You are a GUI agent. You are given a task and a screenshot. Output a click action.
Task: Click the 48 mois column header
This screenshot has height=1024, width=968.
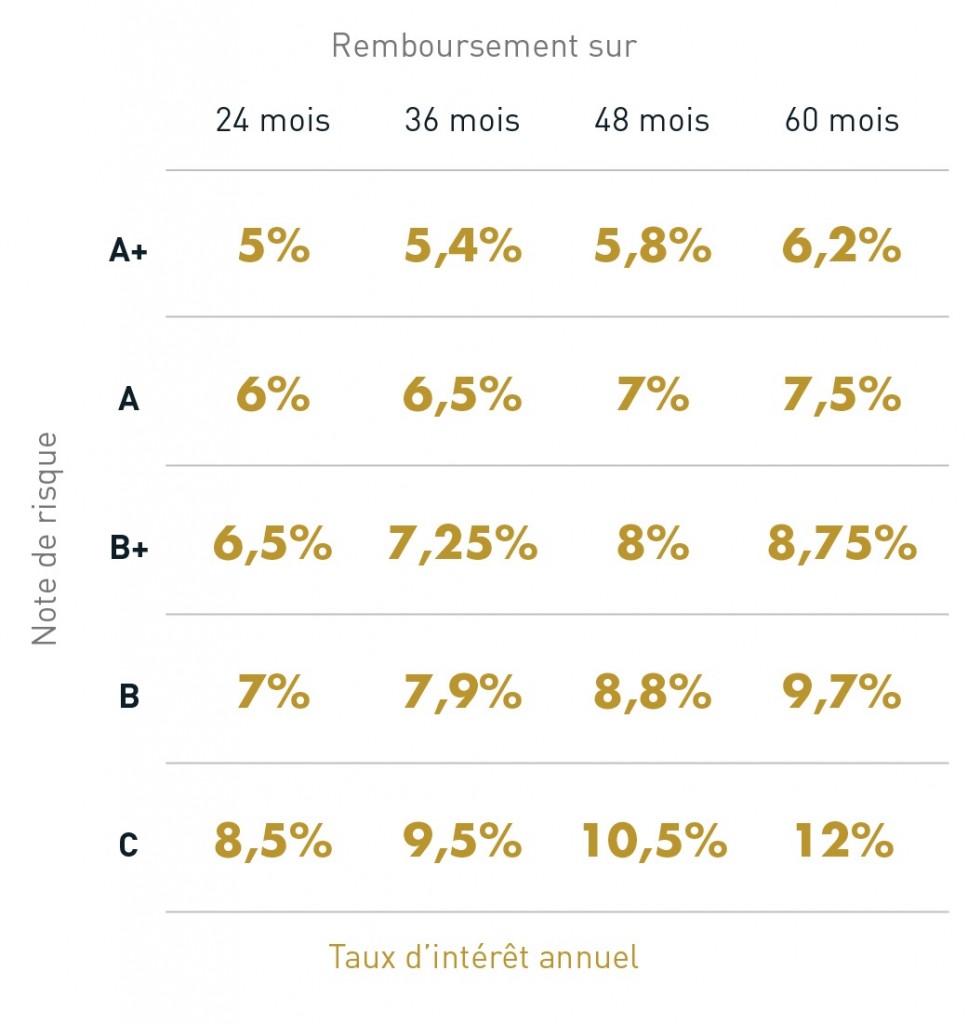point(652,121)
